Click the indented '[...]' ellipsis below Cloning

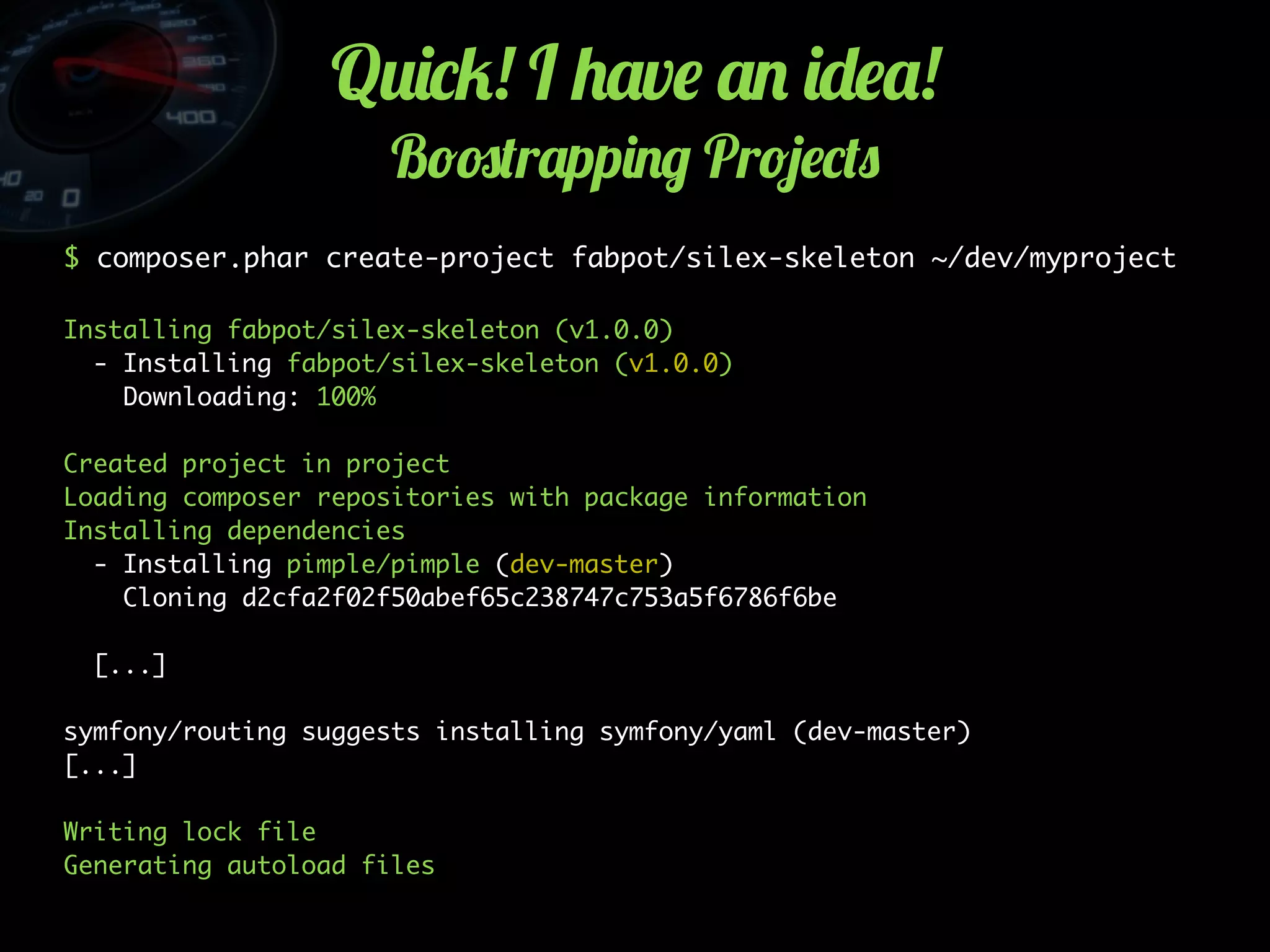(130, 665)
